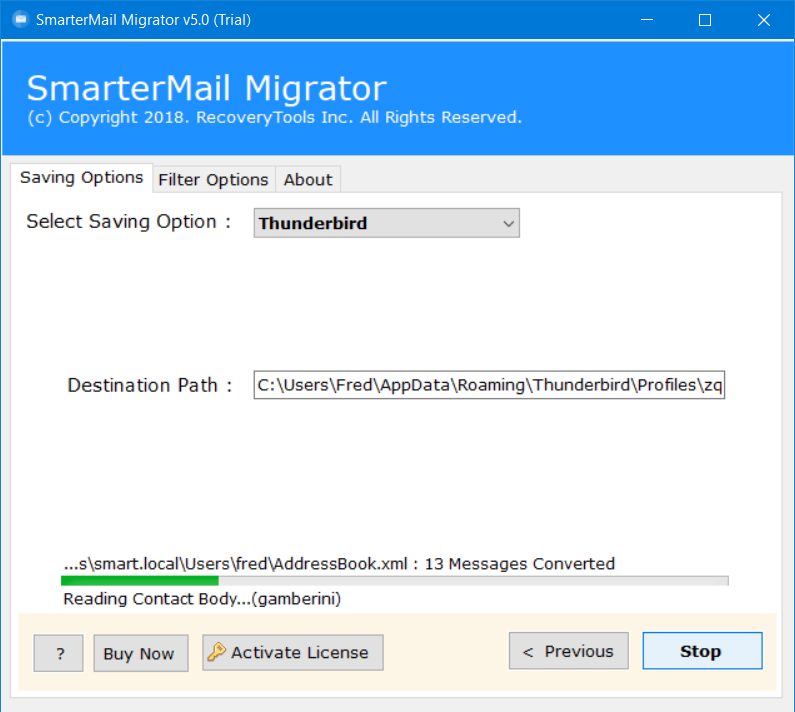795x712 pixels.
Task: Open the Select Saving Option dropdown
Action: 386,223
